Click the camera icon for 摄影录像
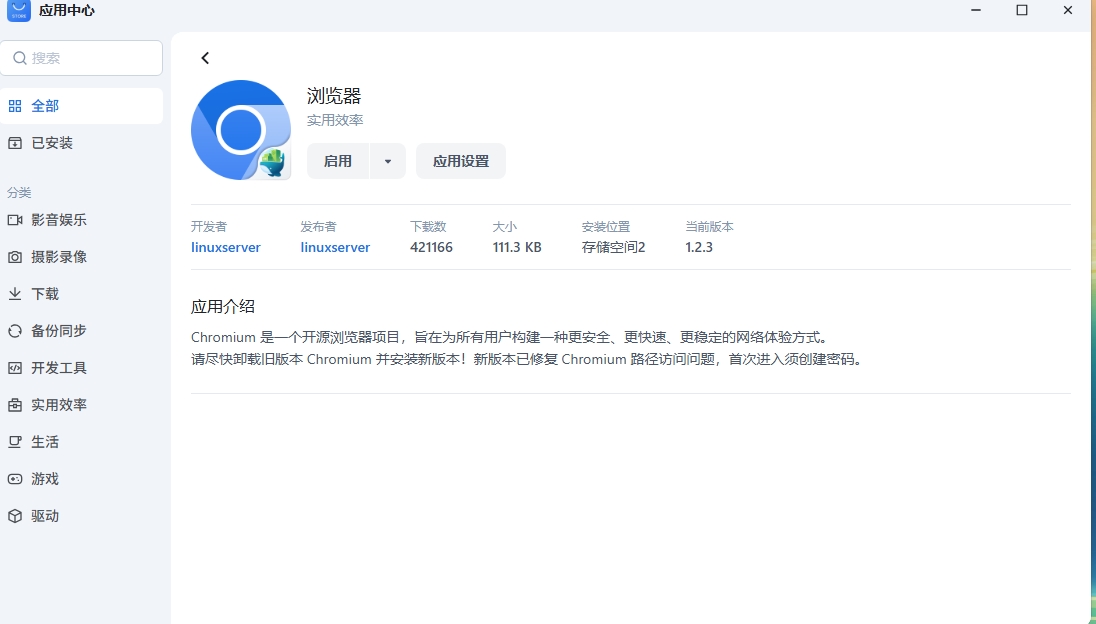Screen dimensions: 1096x624 [15, 257]
